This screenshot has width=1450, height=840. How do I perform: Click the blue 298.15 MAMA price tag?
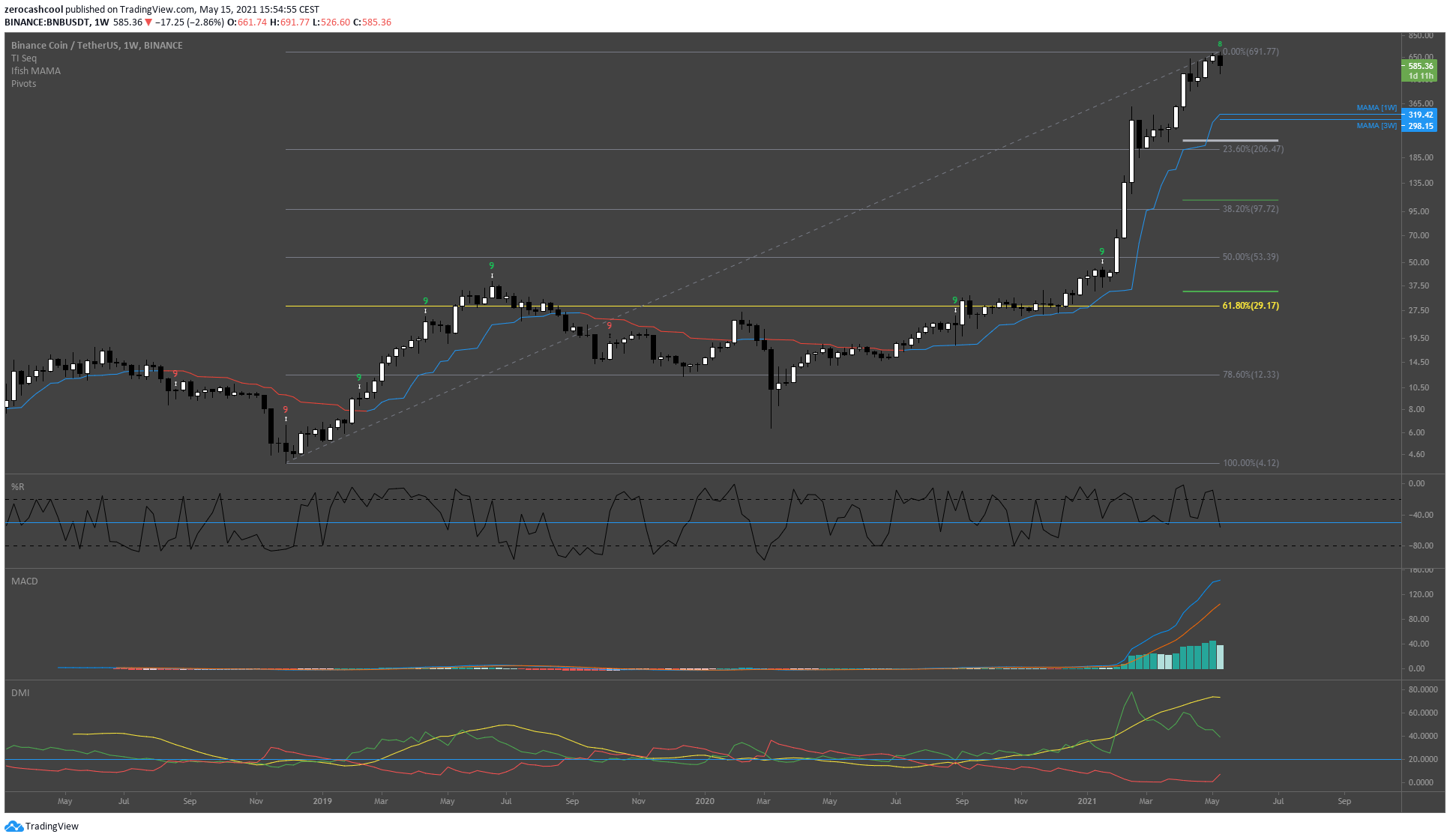pyautogui.click(x=1419, y=126)
